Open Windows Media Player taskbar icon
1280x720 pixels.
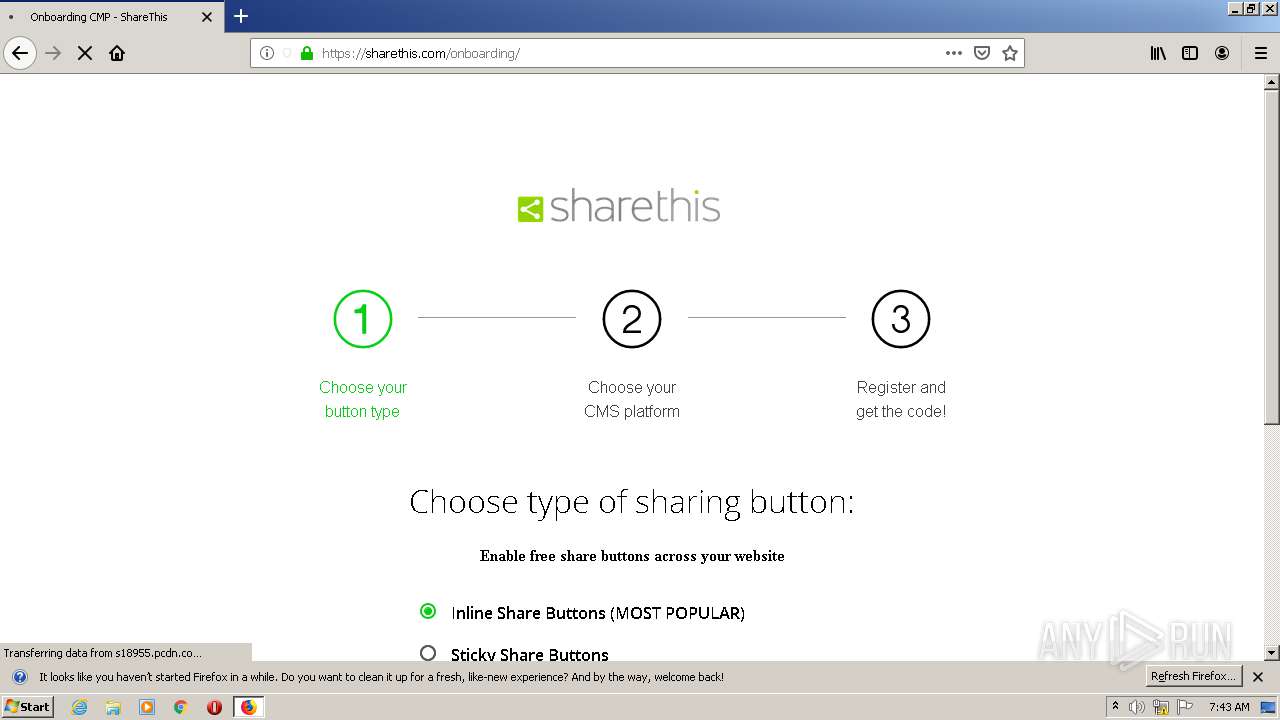pos(147,707)
